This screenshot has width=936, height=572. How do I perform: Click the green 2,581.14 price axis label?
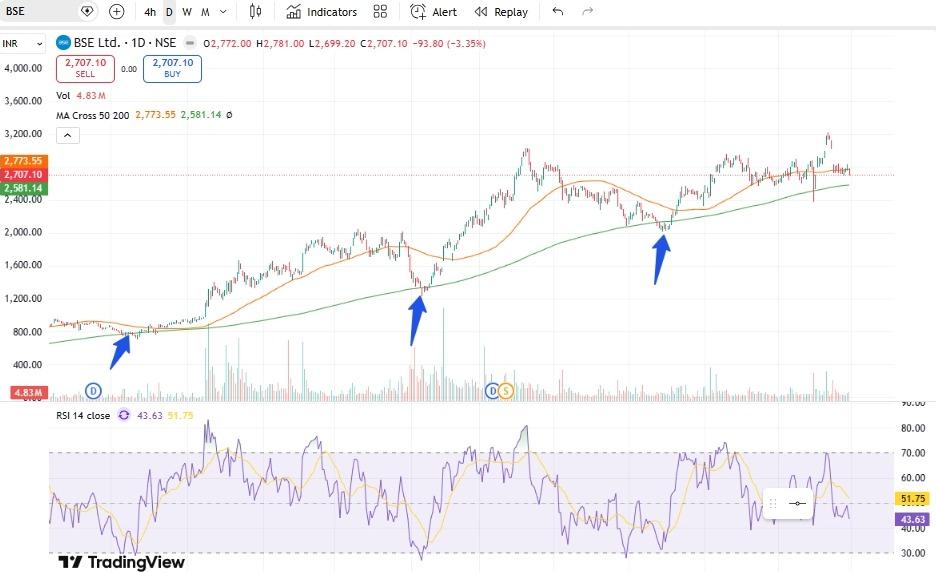pos(24,188)
